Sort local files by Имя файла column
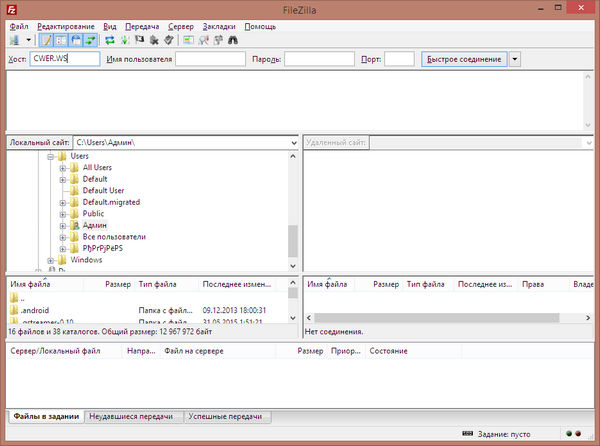Viewport: 600px width, 446px height. click(x=30, y=285)
